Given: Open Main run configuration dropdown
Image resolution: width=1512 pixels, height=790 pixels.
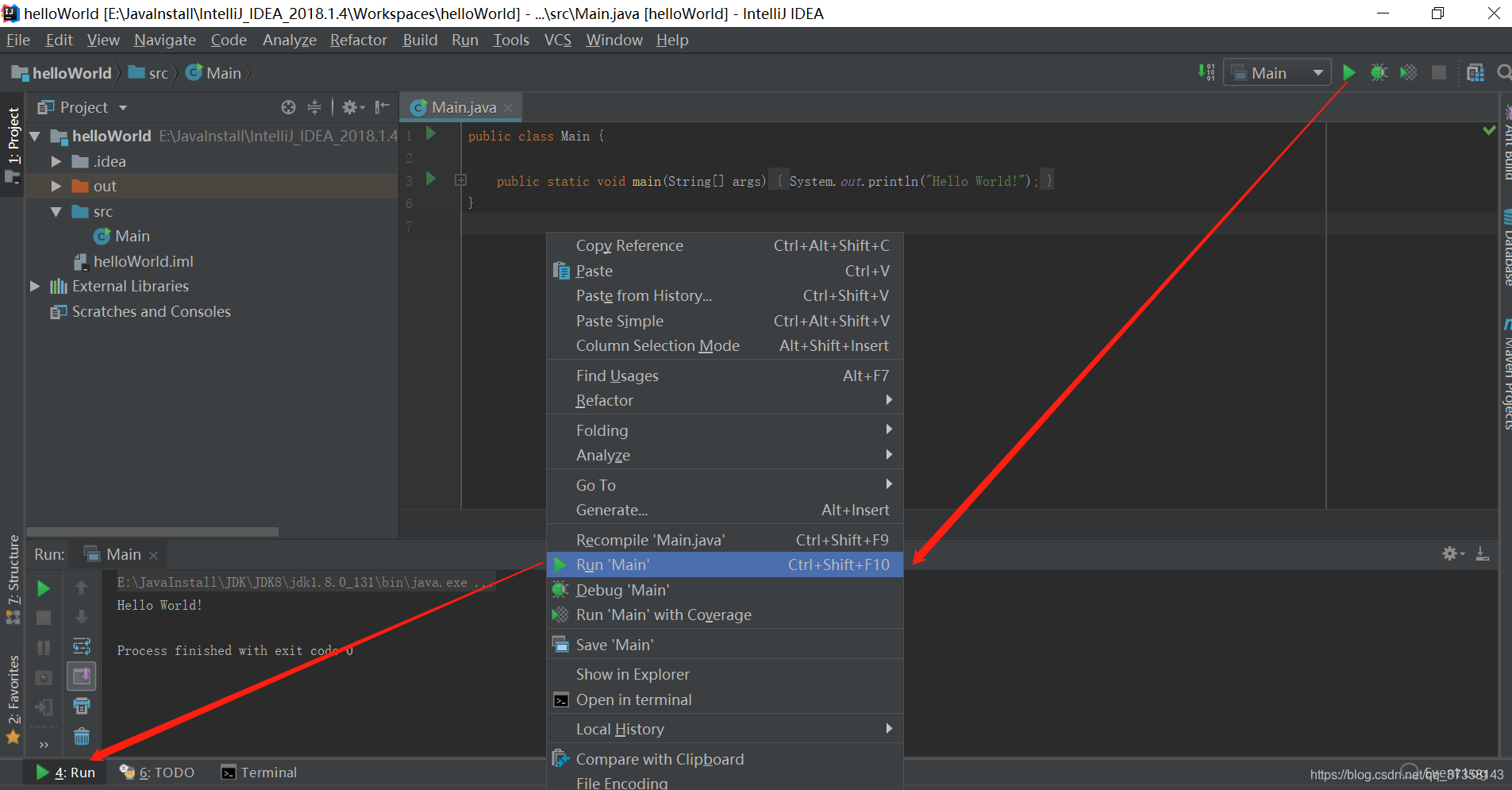Looking at the screenshot, I should click(1277, 73).
